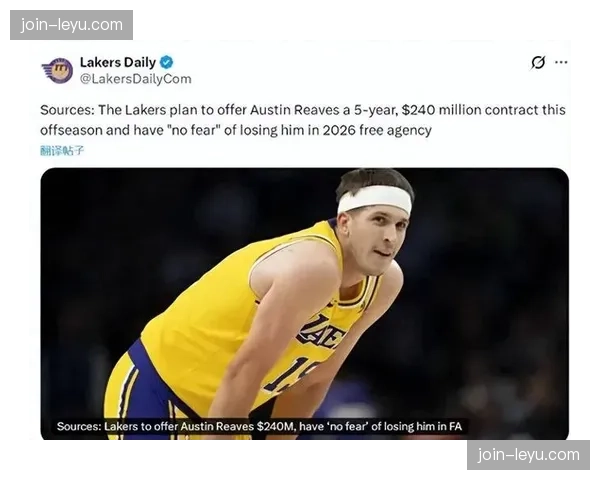Image resolution: width=600 pixels, height=480 pixels.
Task: Click the Lakers Daily display name
Action: click(117, 62)
